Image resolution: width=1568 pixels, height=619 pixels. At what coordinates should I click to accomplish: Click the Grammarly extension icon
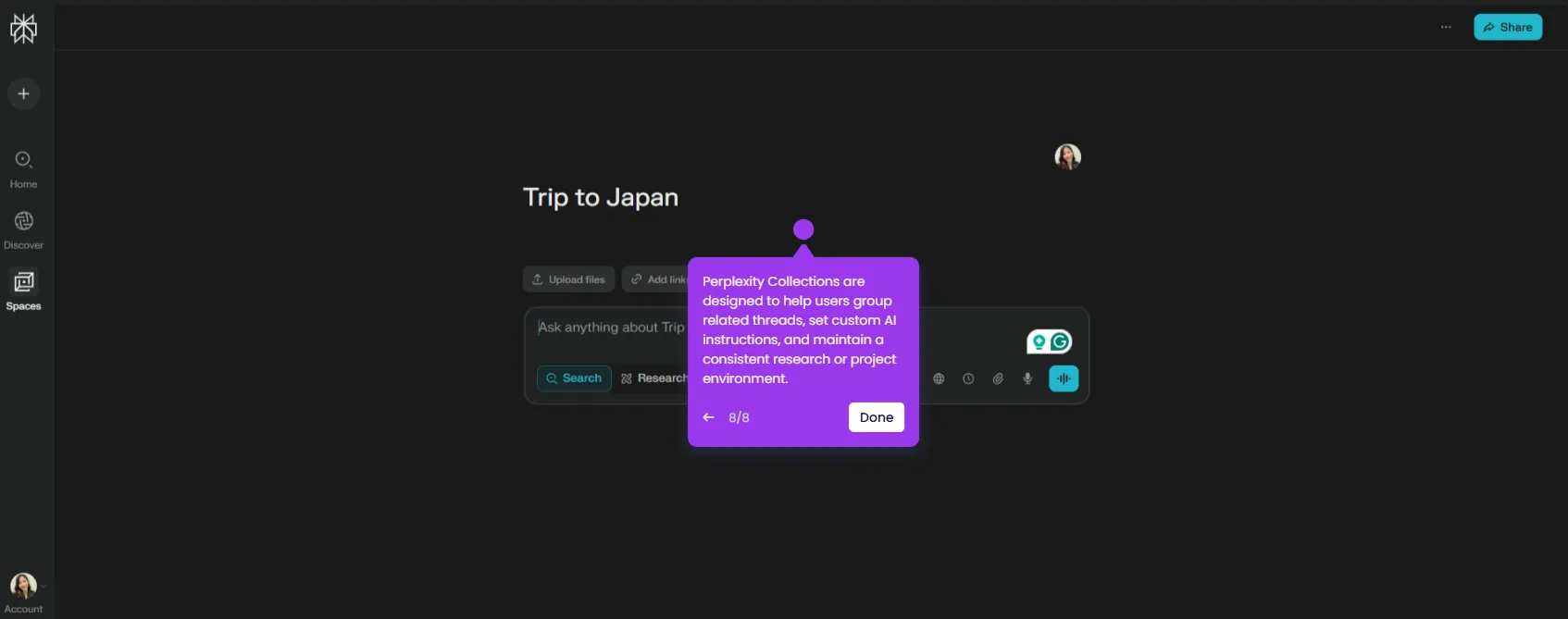coord(1061,342)
